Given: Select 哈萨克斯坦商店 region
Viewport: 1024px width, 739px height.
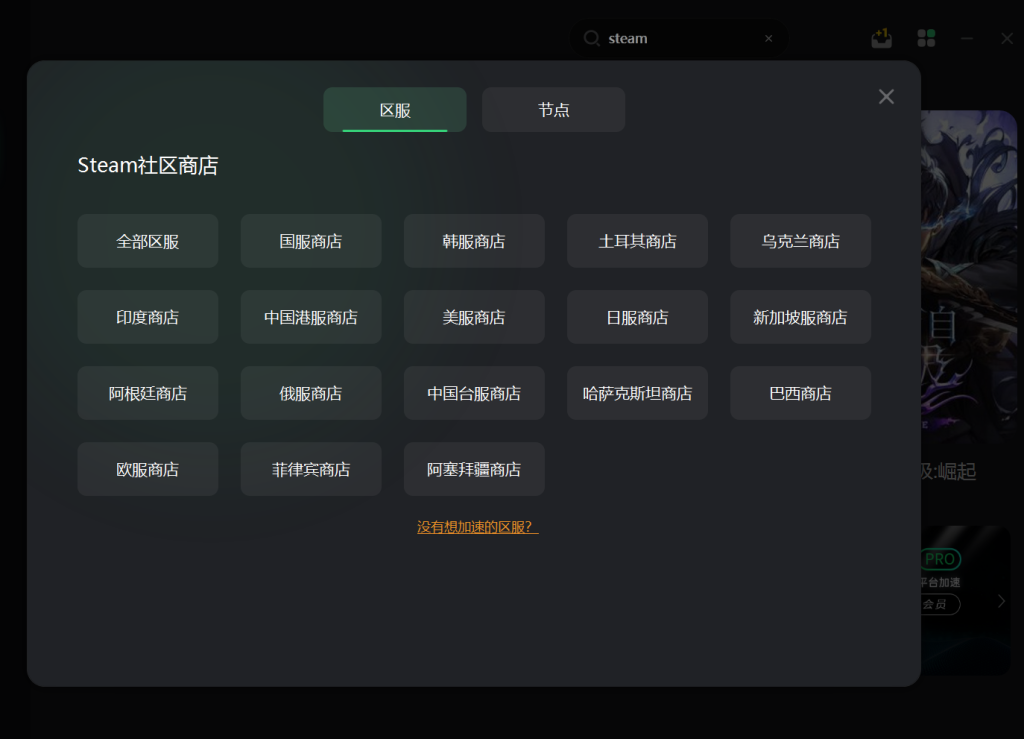Looking at the screenshot, I should click(637, 393).
